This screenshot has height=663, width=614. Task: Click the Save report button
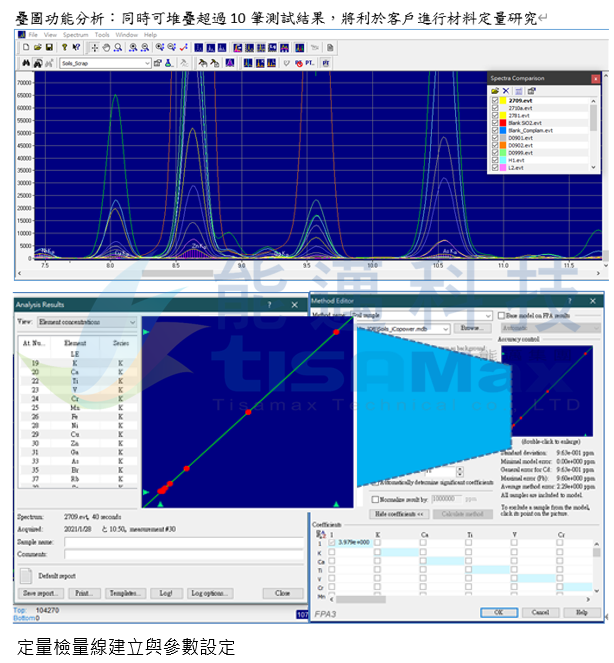(x=41, y=593)
